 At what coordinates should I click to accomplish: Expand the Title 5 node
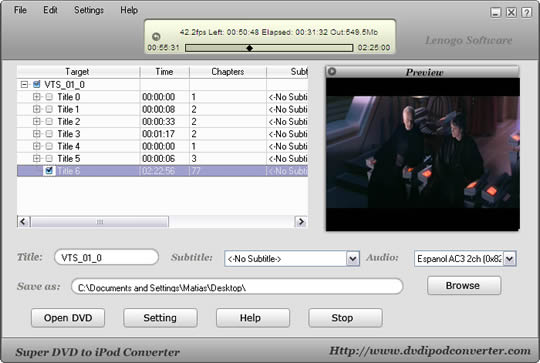click(37, 158)
